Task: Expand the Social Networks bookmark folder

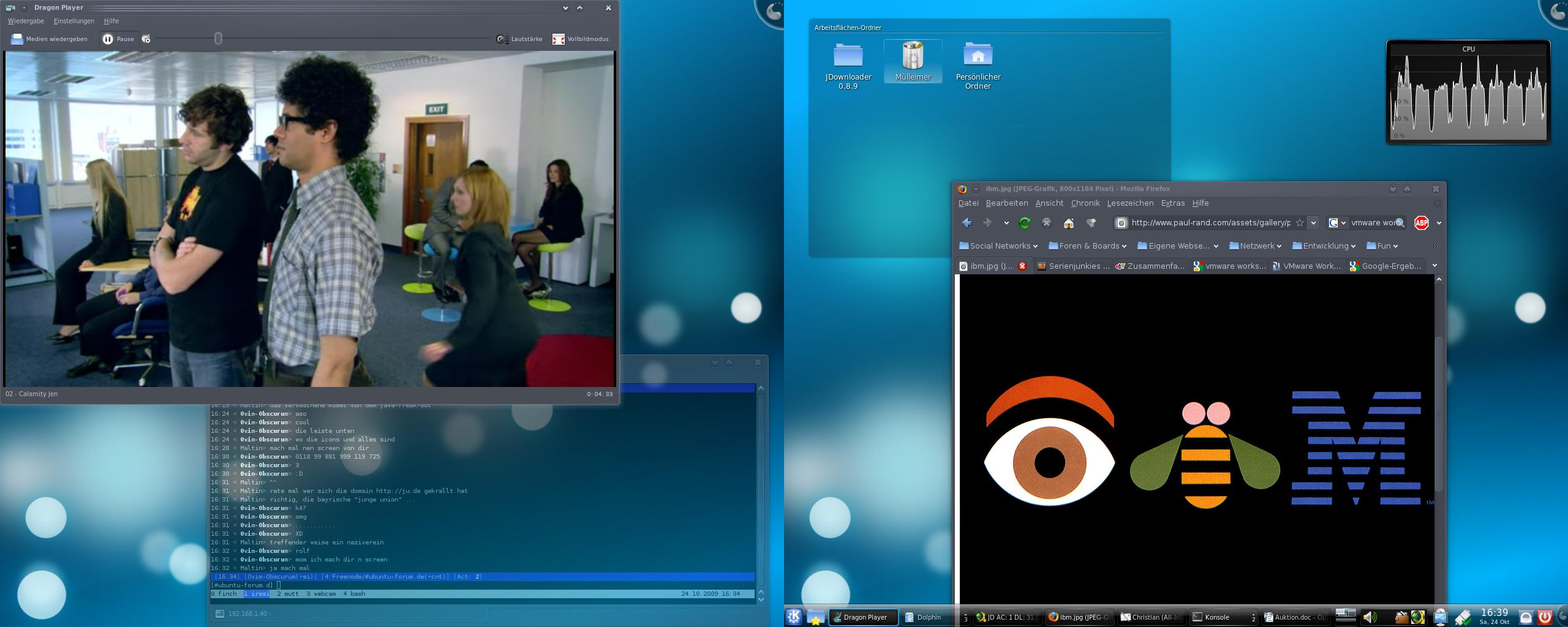Action: pos(998,246)
